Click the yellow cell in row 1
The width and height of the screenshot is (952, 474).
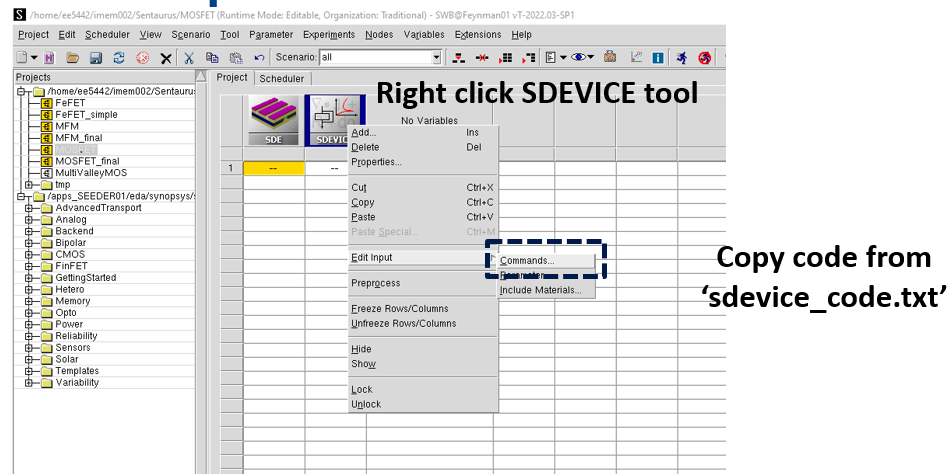273,168
